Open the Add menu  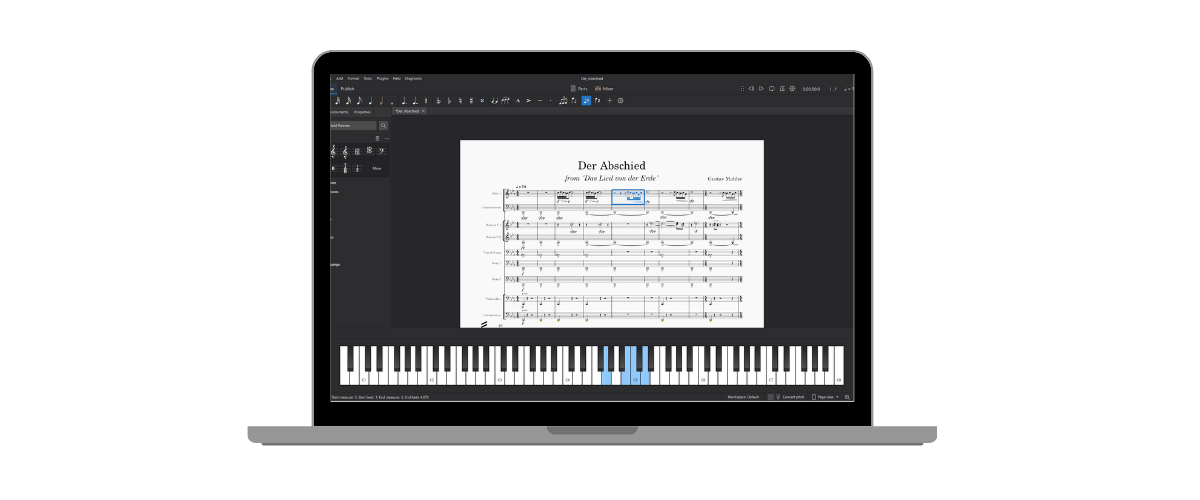tap(340, 78)
